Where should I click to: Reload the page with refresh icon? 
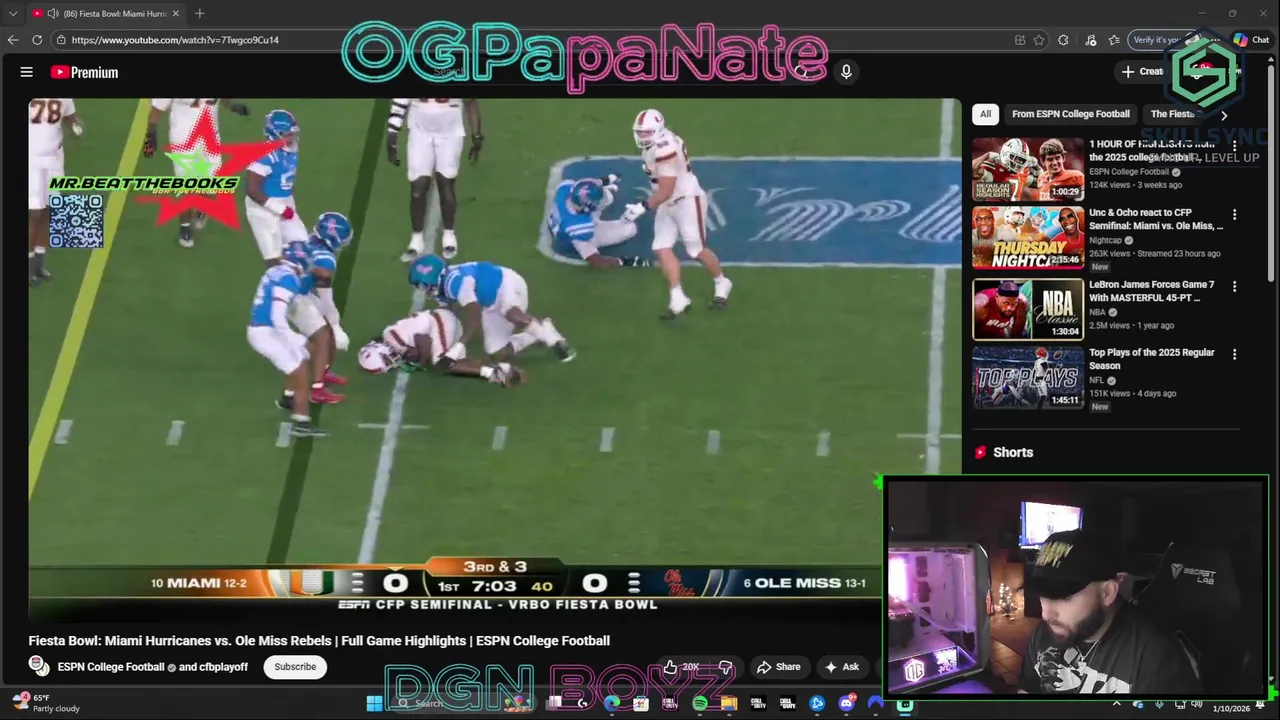click(x=37, y=40)
